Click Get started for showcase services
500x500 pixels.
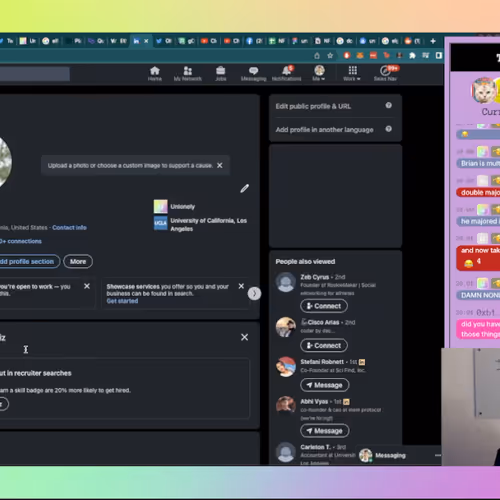point(122,301)
